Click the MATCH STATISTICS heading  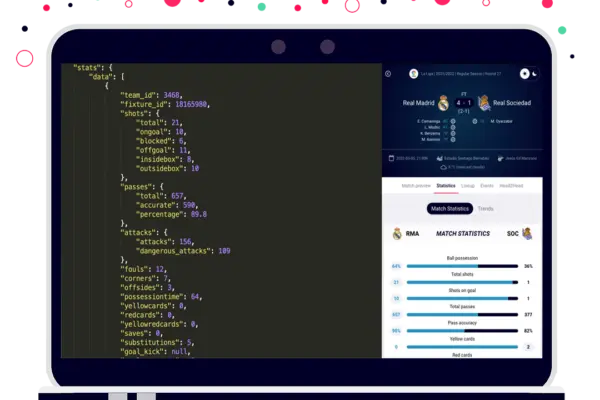(463, 233)
